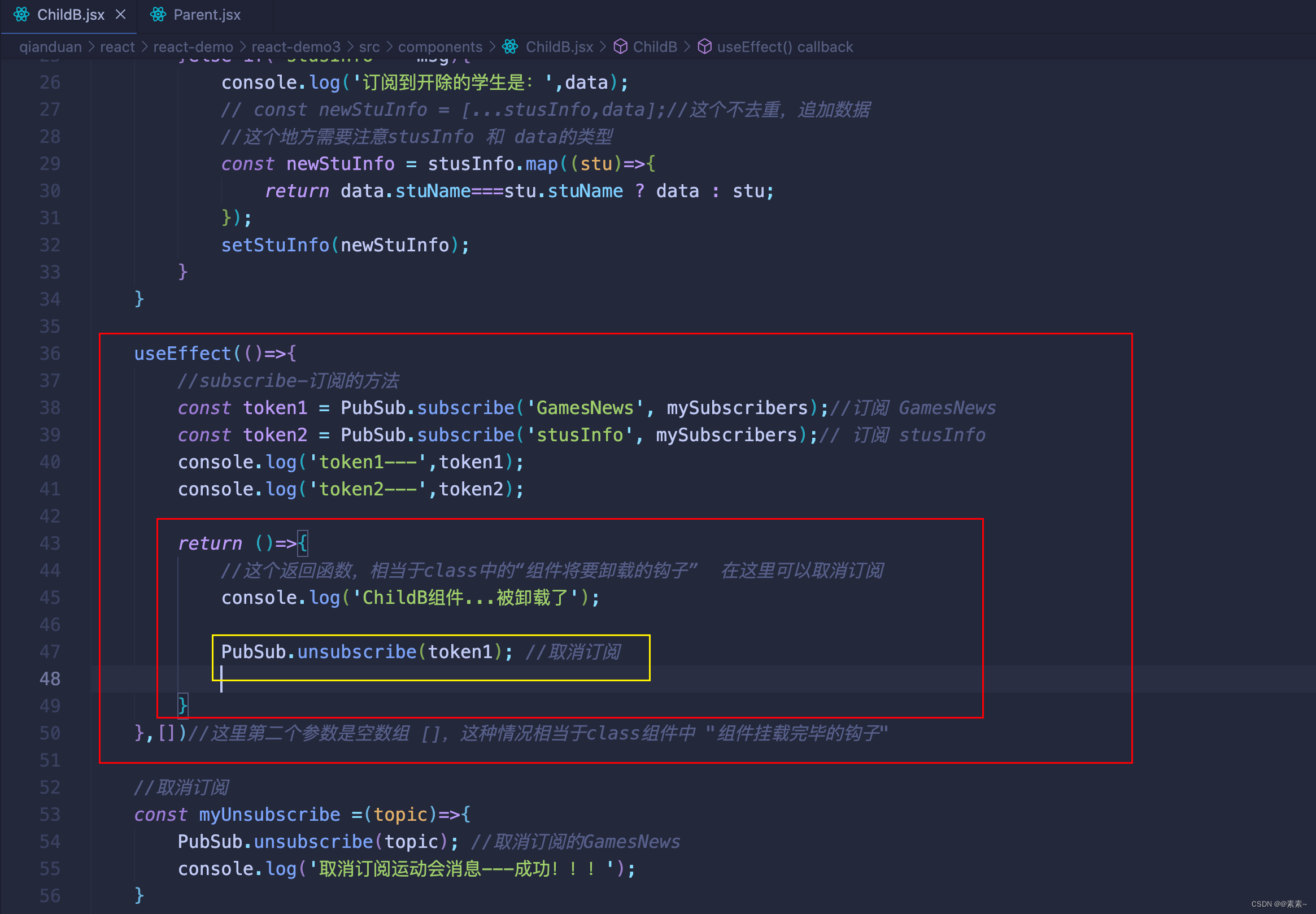The width and height of the screenshot is (1316, 914).
Task: Click the React icon on Parent.jsx tab
Action: pyautogui.click(x=158, y=14)
